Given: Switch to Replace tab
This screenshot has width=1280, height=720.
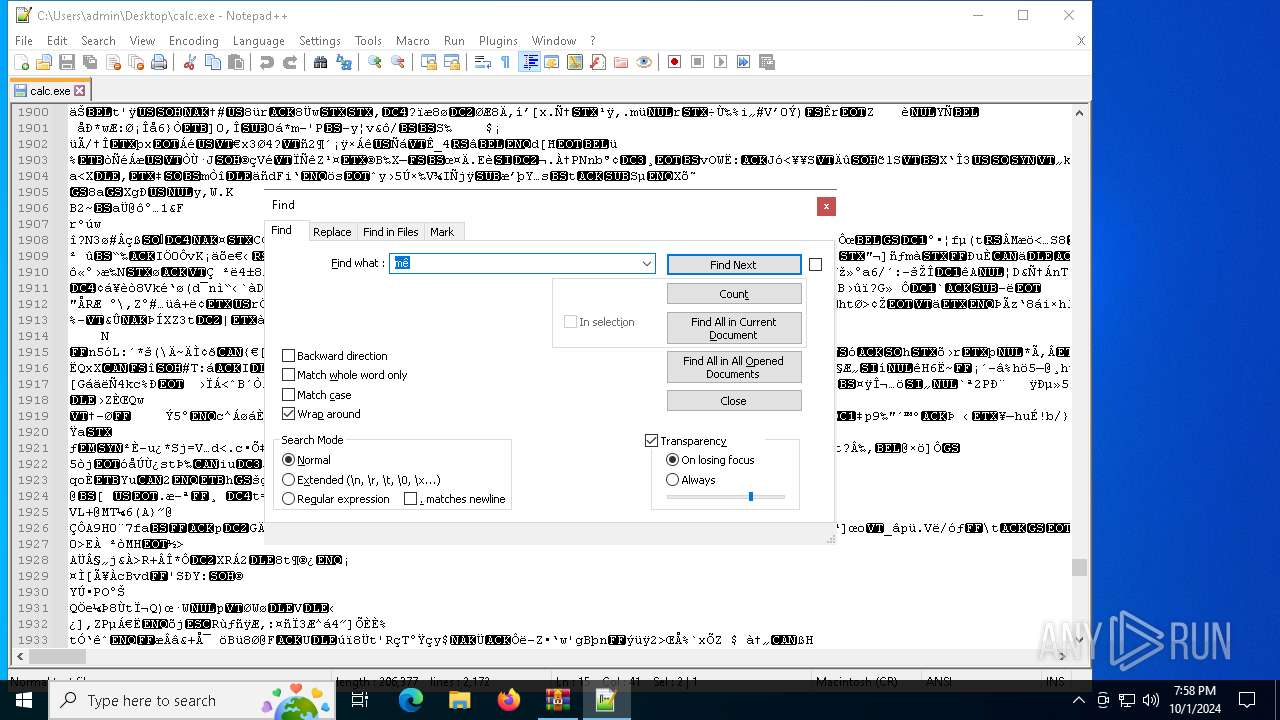Looking at the screenshot, I should [332, 232].
